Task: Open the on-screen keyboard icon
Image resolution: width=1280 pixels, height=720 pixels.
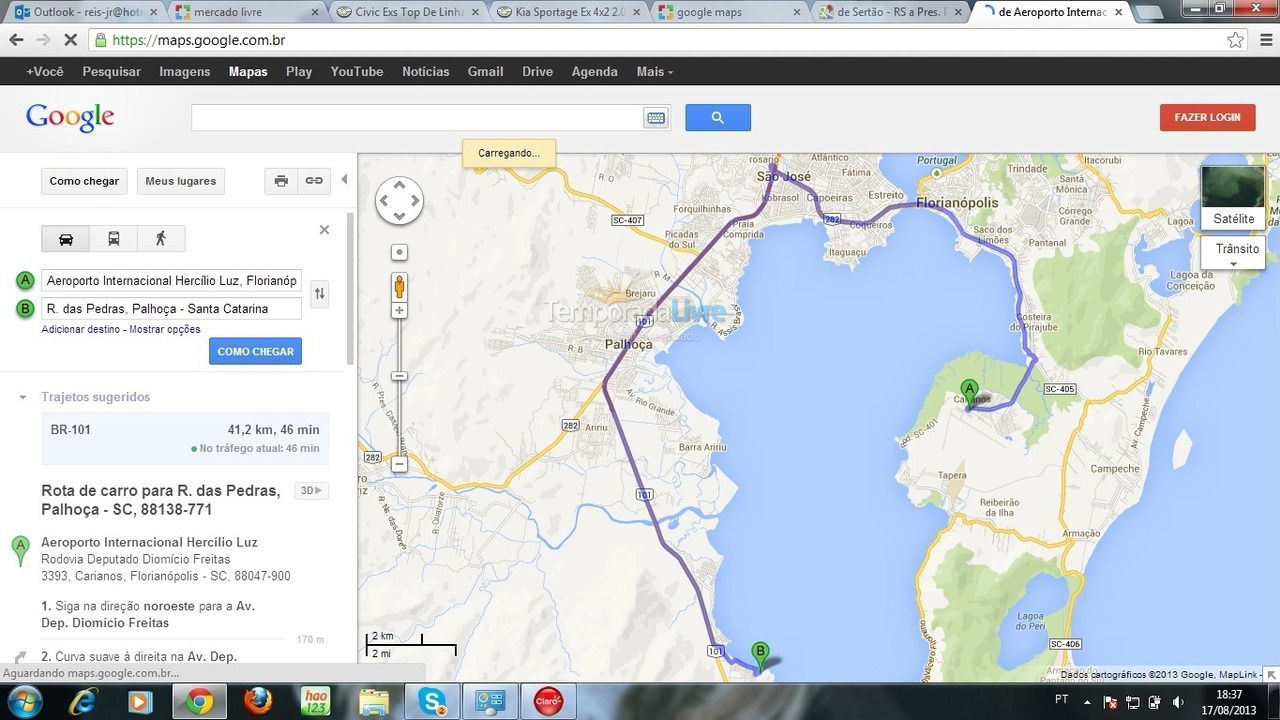Action: 656,118
